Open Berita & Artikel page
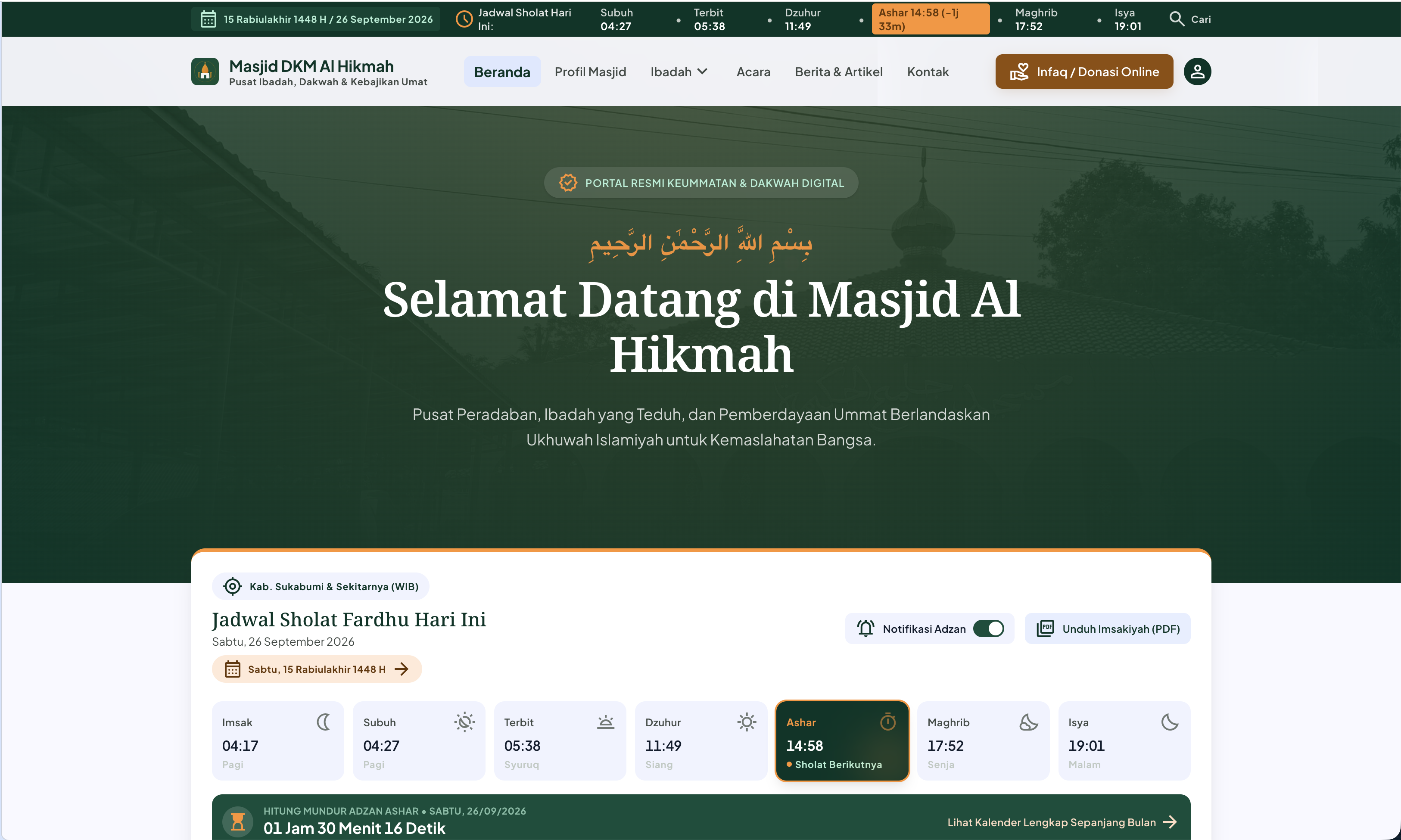Screen dimensions: 1401x840 (x=839, y=72)
